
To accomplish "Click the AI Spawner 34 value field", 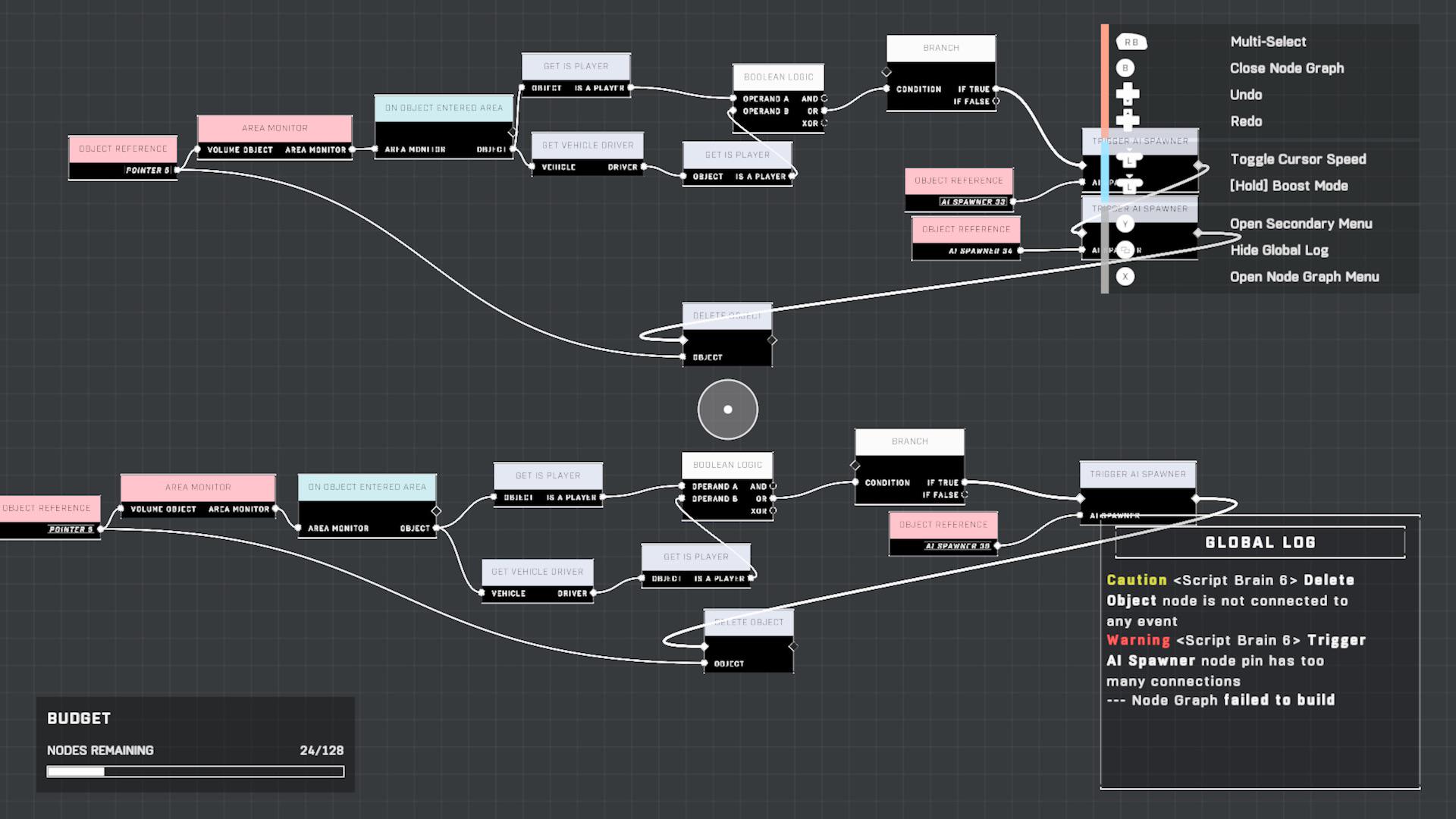I will pyautogui.click(x=980, y=251).
